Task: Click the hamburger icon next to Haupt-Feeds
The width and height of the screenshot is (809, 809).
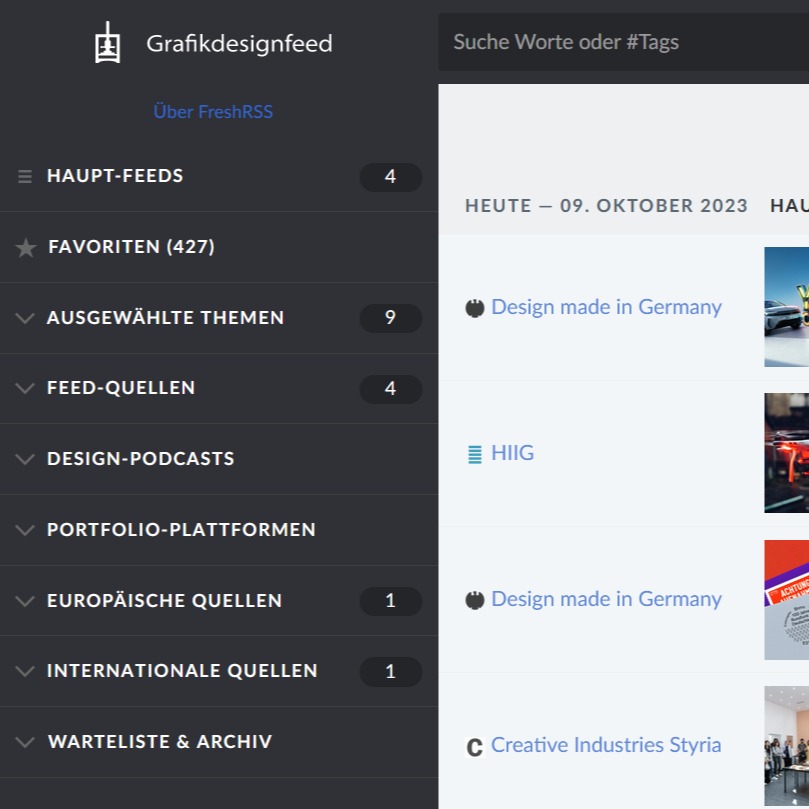Action: (25, 176)
